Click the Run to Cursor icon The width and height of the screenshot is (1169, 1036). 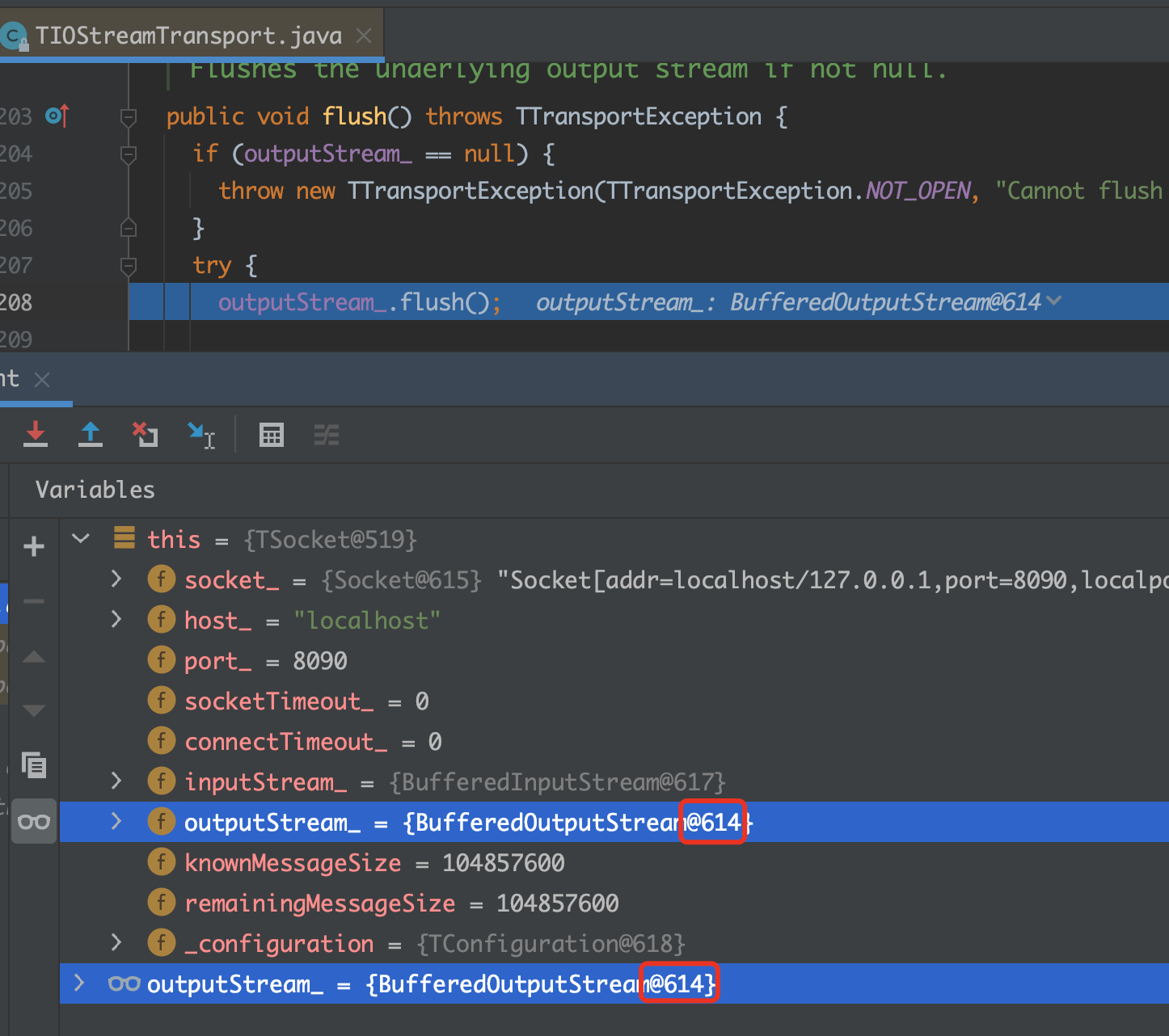click(201, 435)
